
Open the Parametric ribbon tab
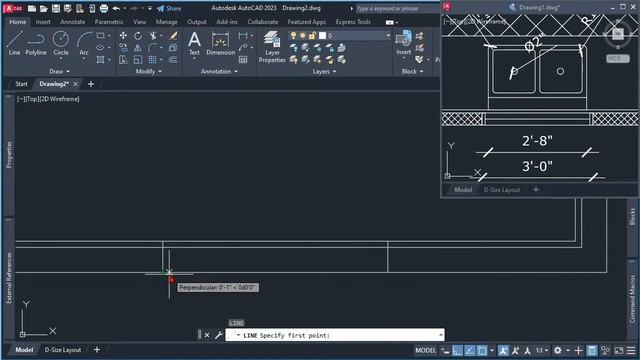click(109, 22)
